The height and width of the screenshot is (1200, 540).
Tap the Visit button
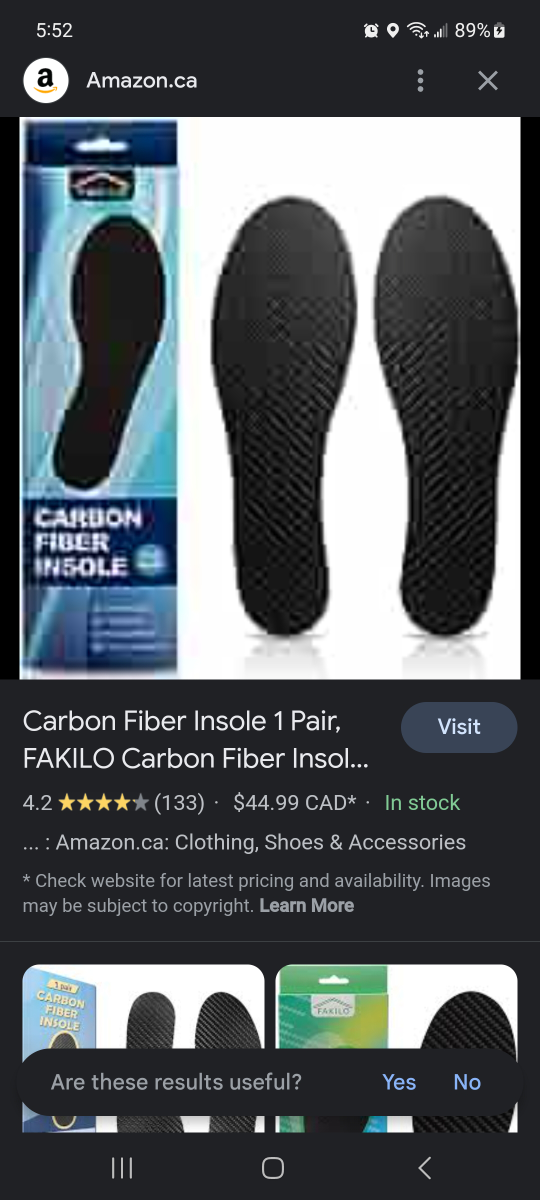pos(459,727)
